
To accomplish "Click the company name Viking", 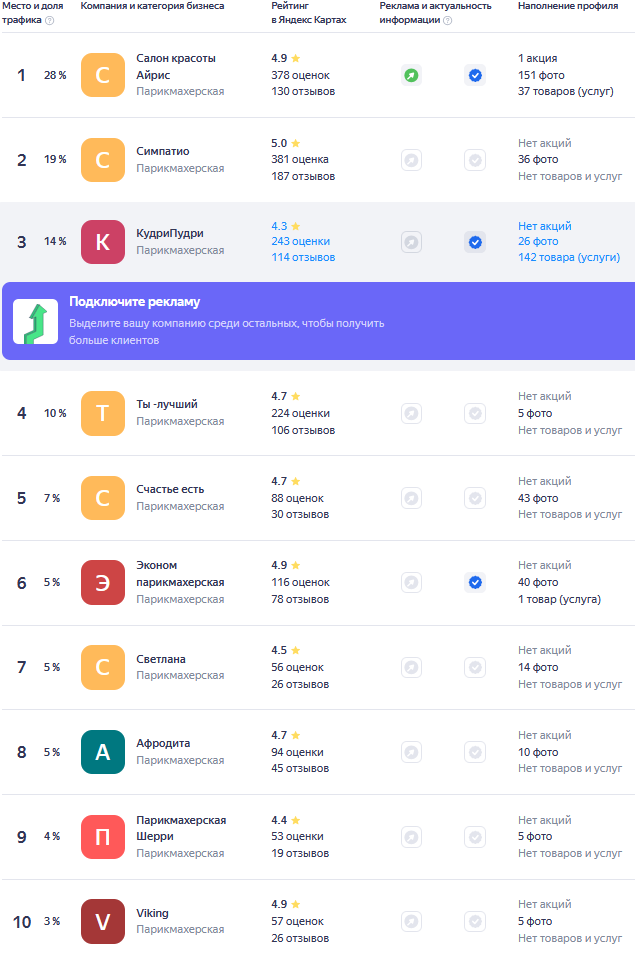I will click(152, 913).
